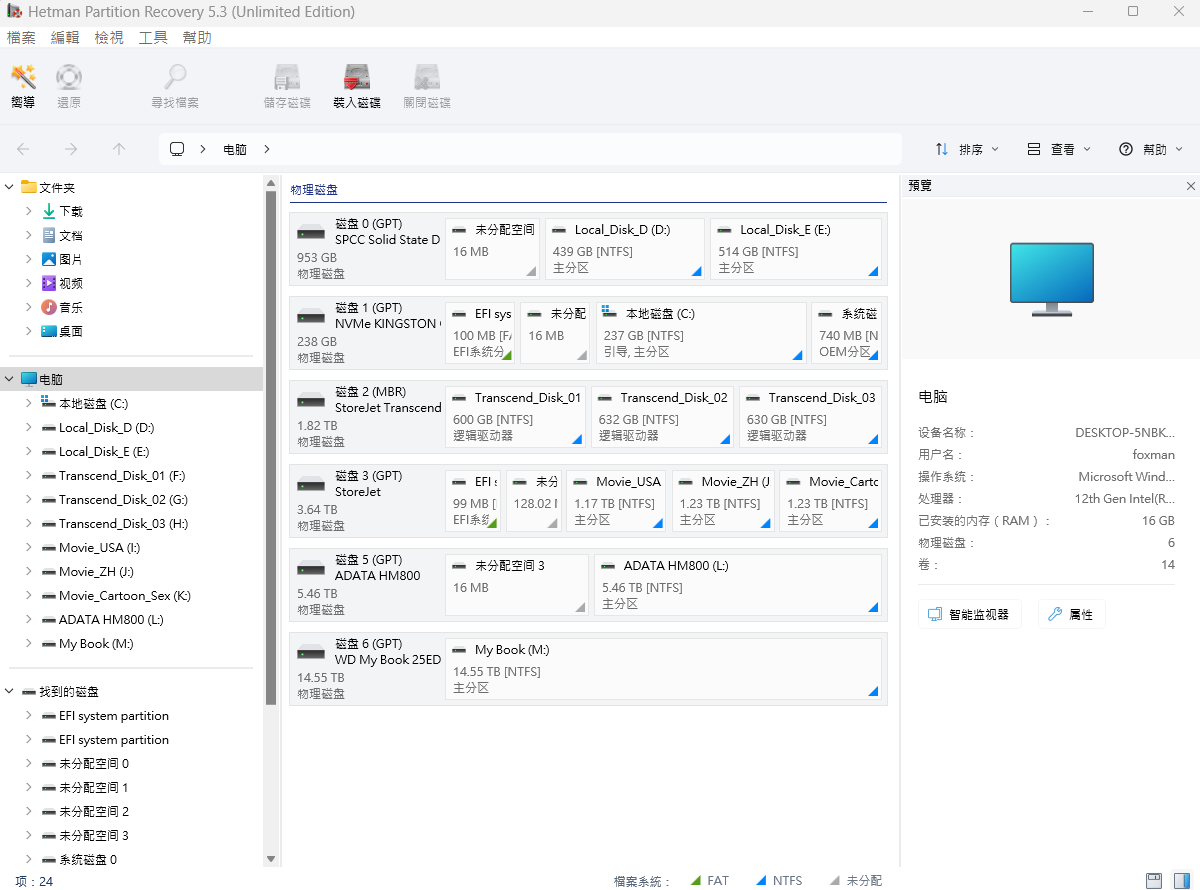This screenshot has width=1200, height=890.
Task: Select the Local_Disk_D (D:) partition tile
Action: coord(625,249)
